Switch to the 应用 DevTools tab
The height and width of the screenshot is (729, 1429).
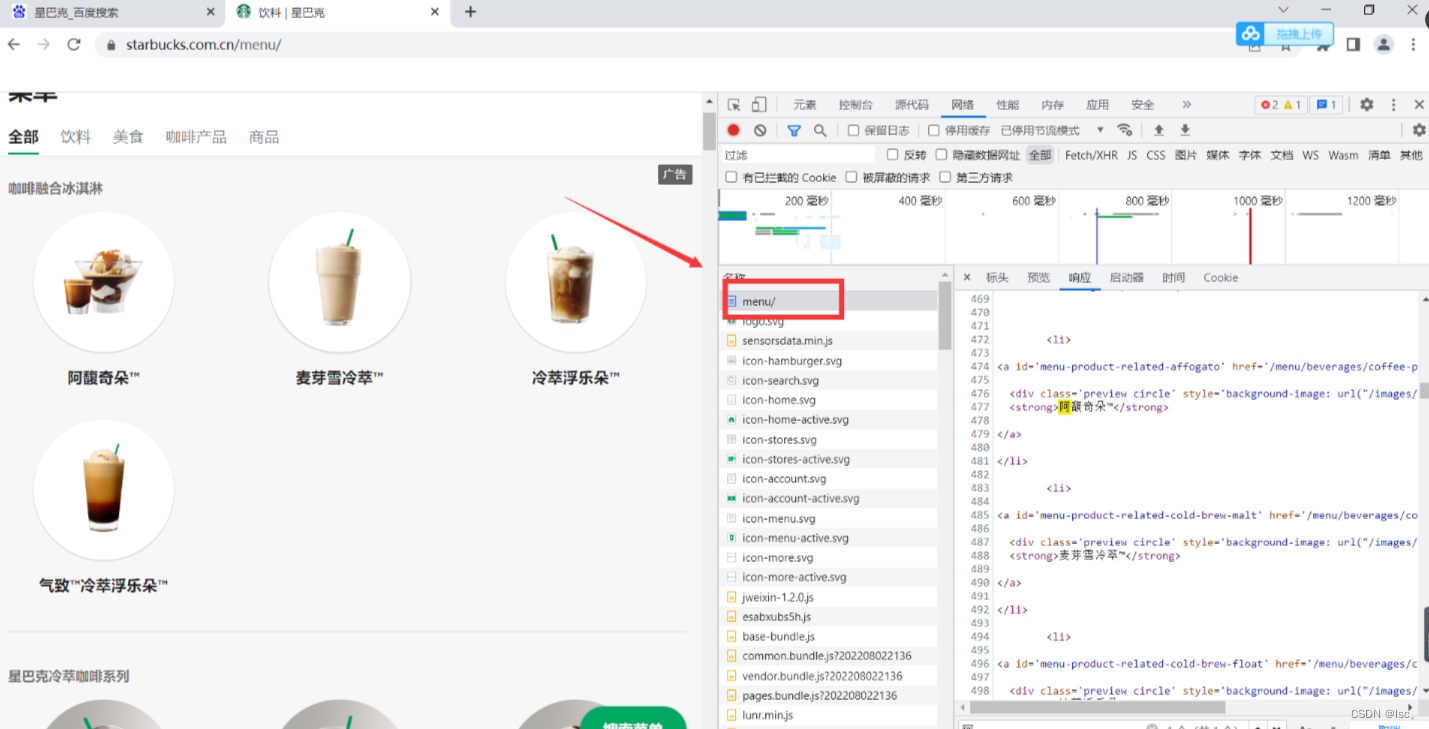point(1097,105)
